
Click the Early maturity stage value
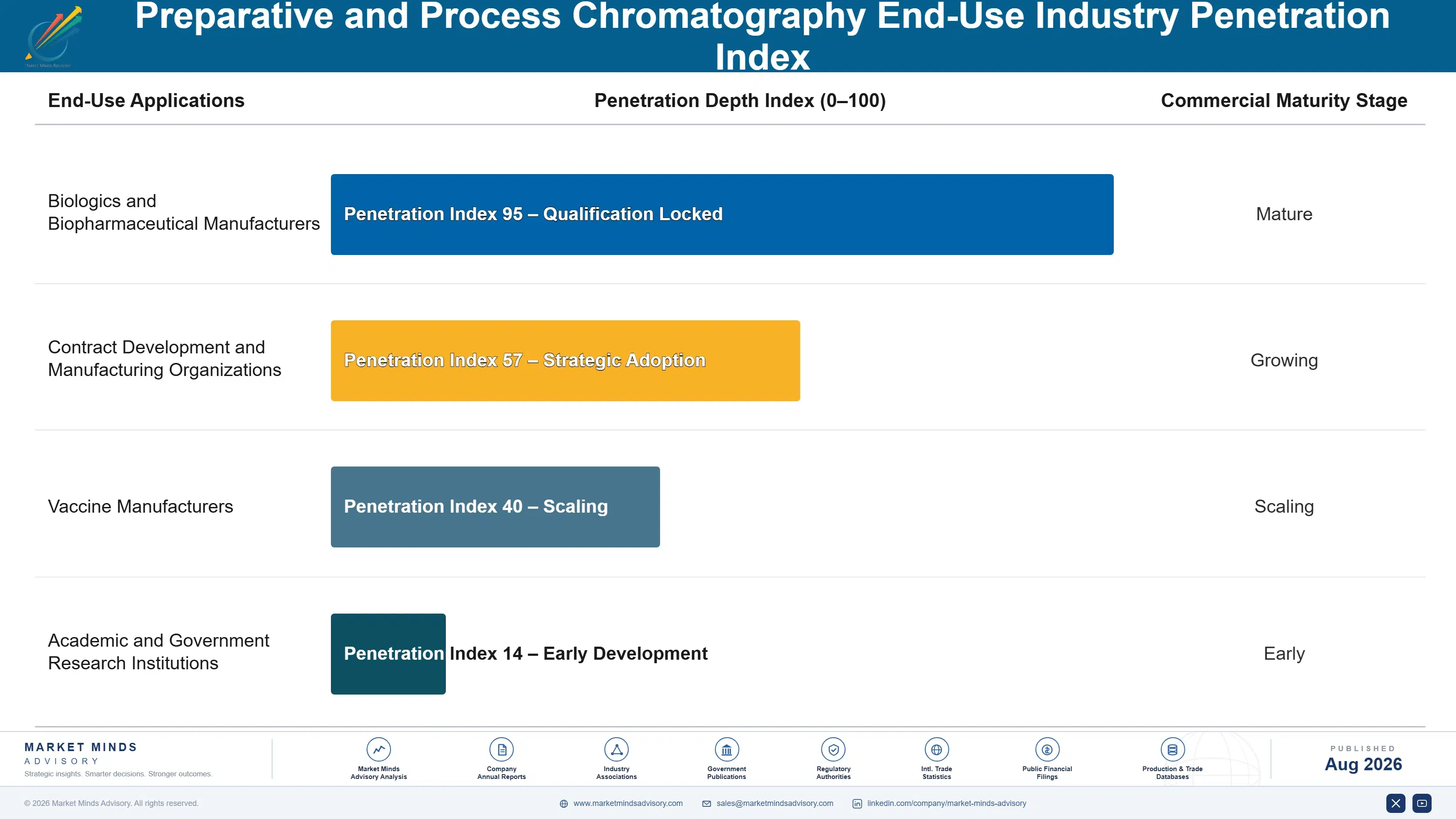1284,654
